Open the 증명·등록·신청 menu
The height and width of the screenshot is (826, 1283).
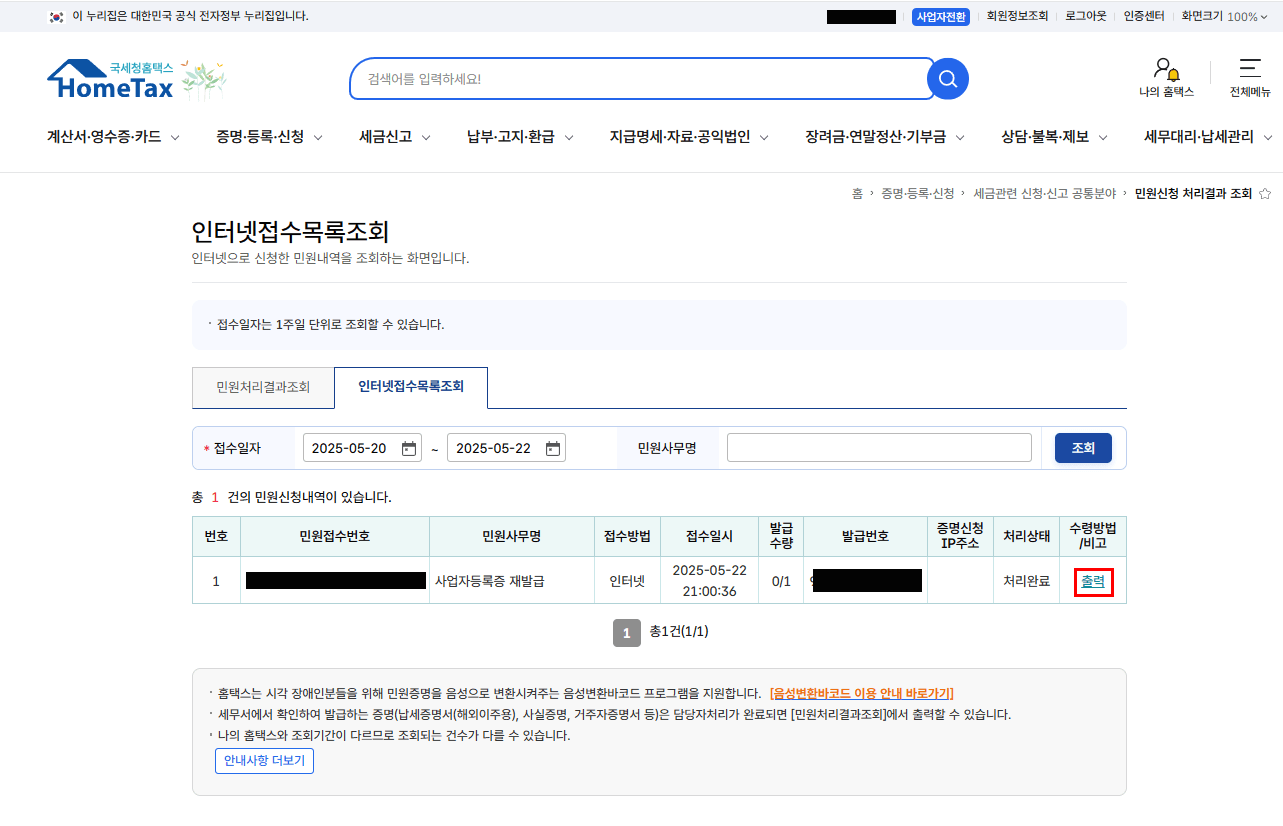[259, 137]
